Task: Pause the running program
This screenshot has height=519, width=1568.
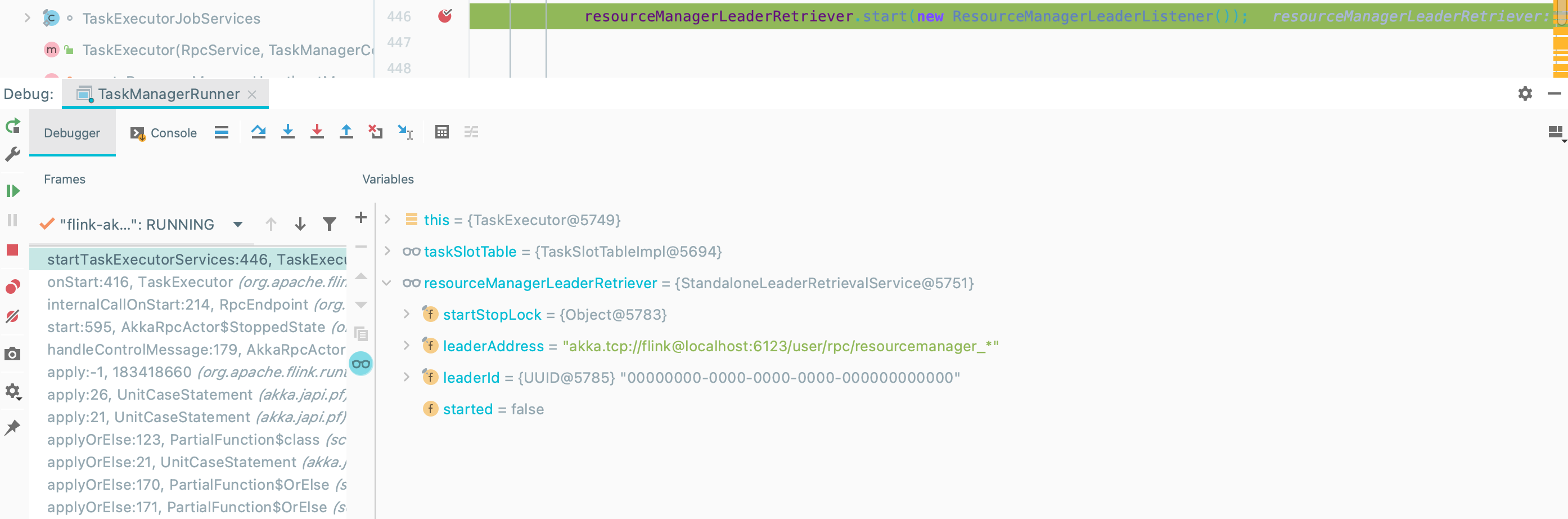Action: [x=12, y=220]
